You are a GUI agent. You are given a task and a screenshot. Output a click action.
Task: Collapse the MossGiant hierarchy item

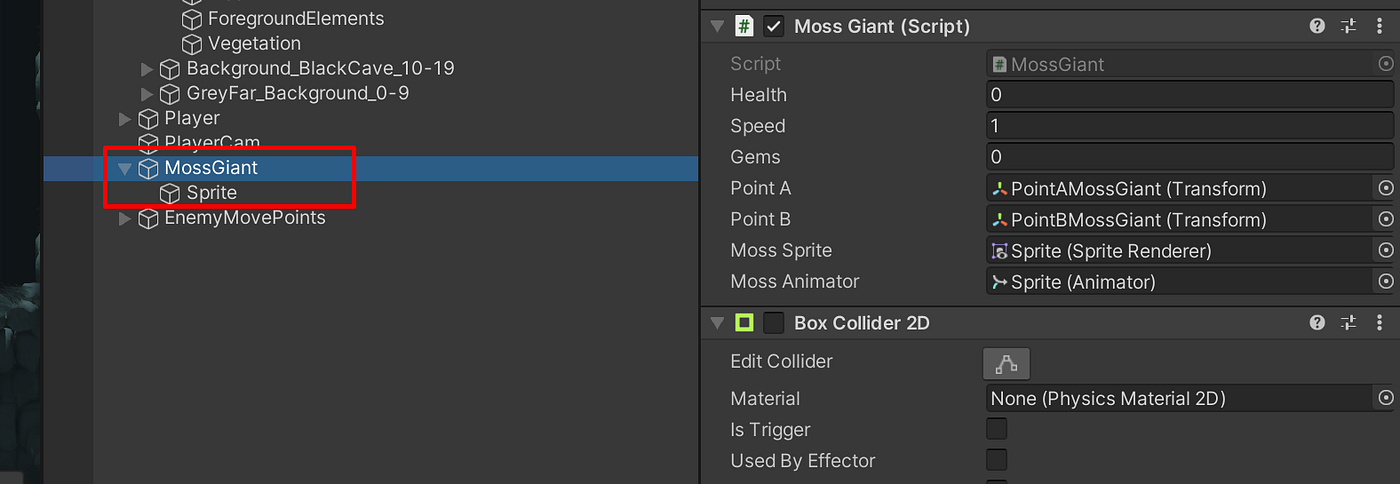(125, 168)
